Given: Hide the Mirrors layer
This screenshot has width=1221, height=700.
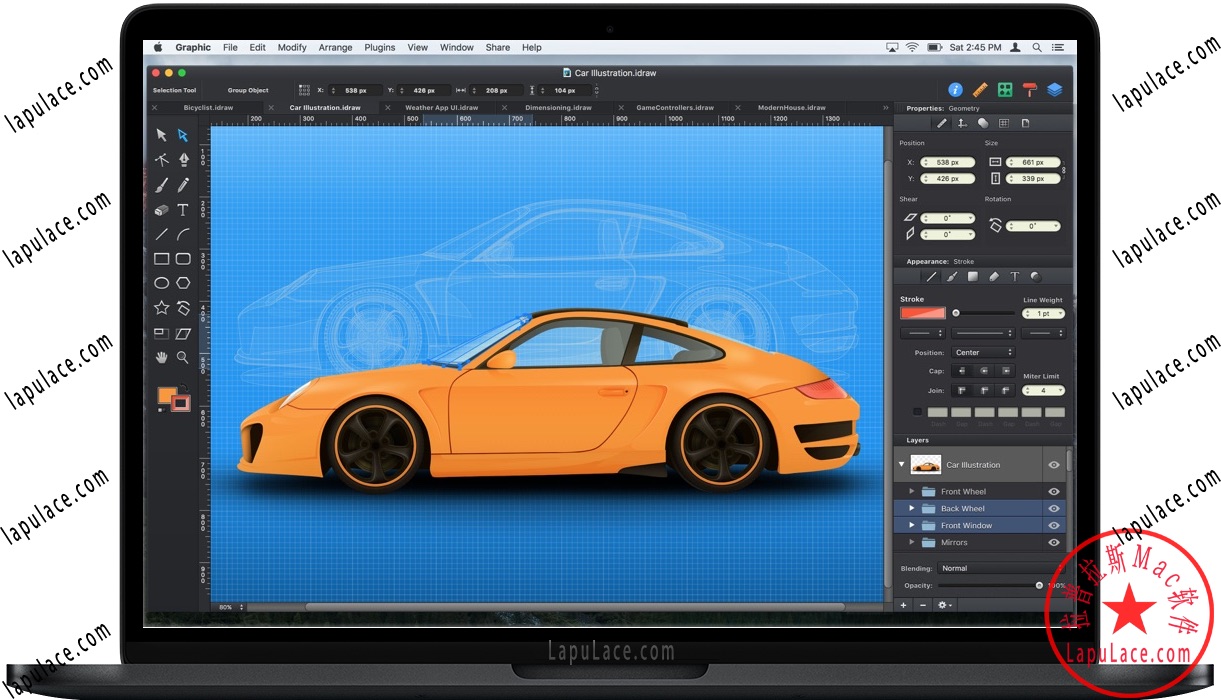Looking at the screenshot, I should click(1054, 542).
